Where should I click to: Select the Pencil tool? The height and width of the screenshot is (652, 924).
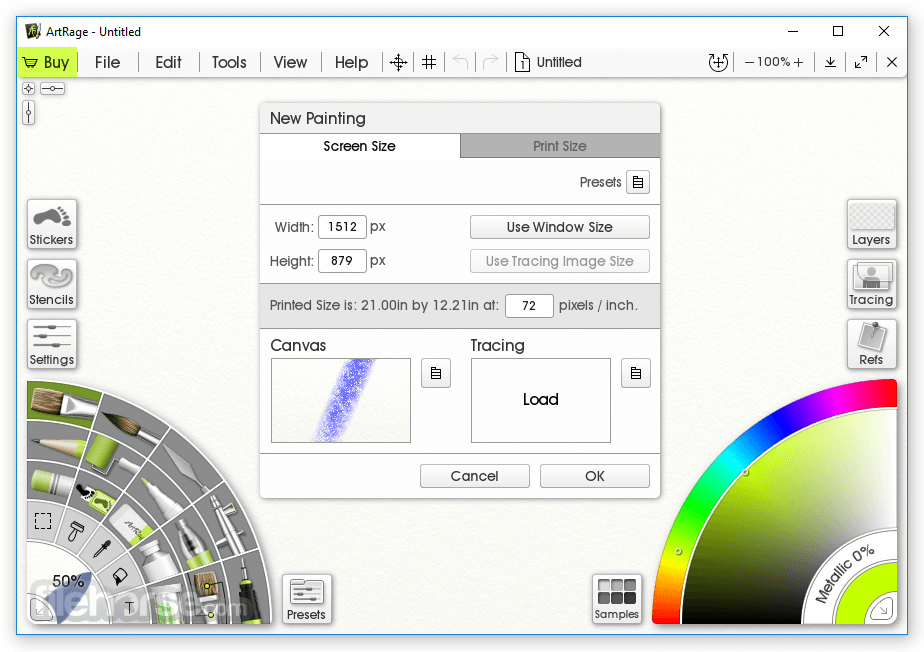pyautogui.click(x=56, y=446)
